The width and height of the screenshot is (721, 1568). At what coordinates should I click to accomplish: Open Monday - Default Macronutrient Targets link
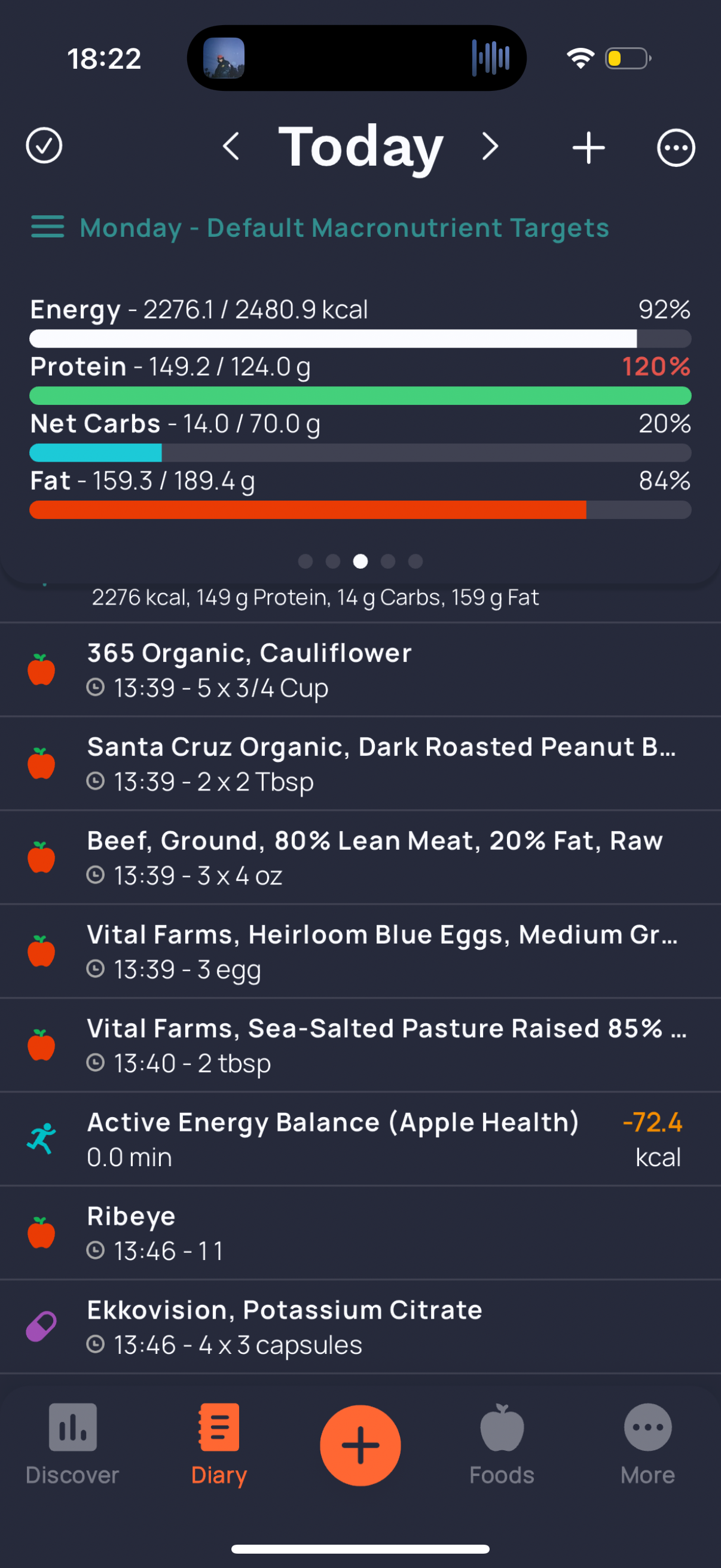point(344,228)
